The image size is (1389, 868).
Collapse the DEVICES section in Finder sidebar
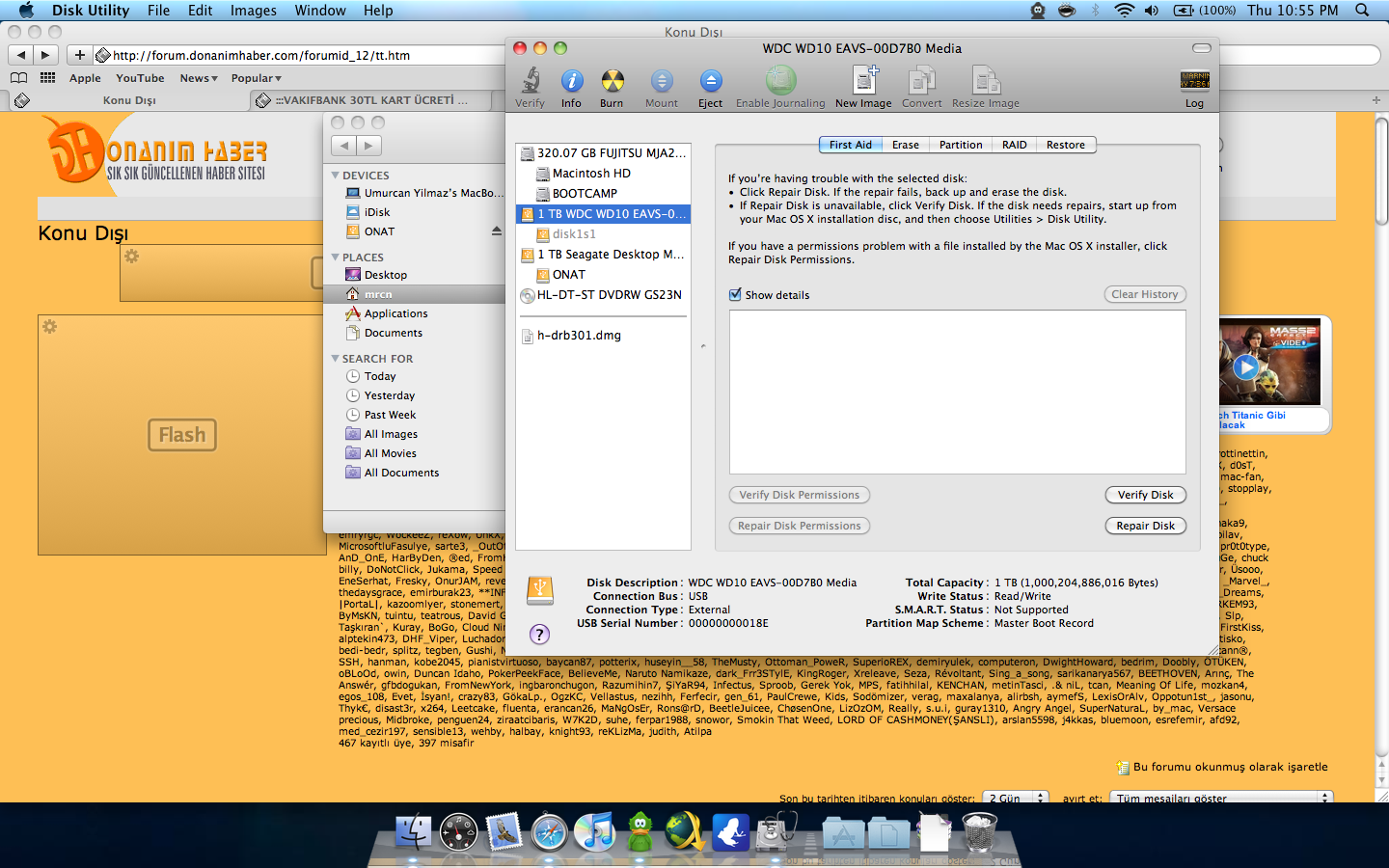(335, 176)
